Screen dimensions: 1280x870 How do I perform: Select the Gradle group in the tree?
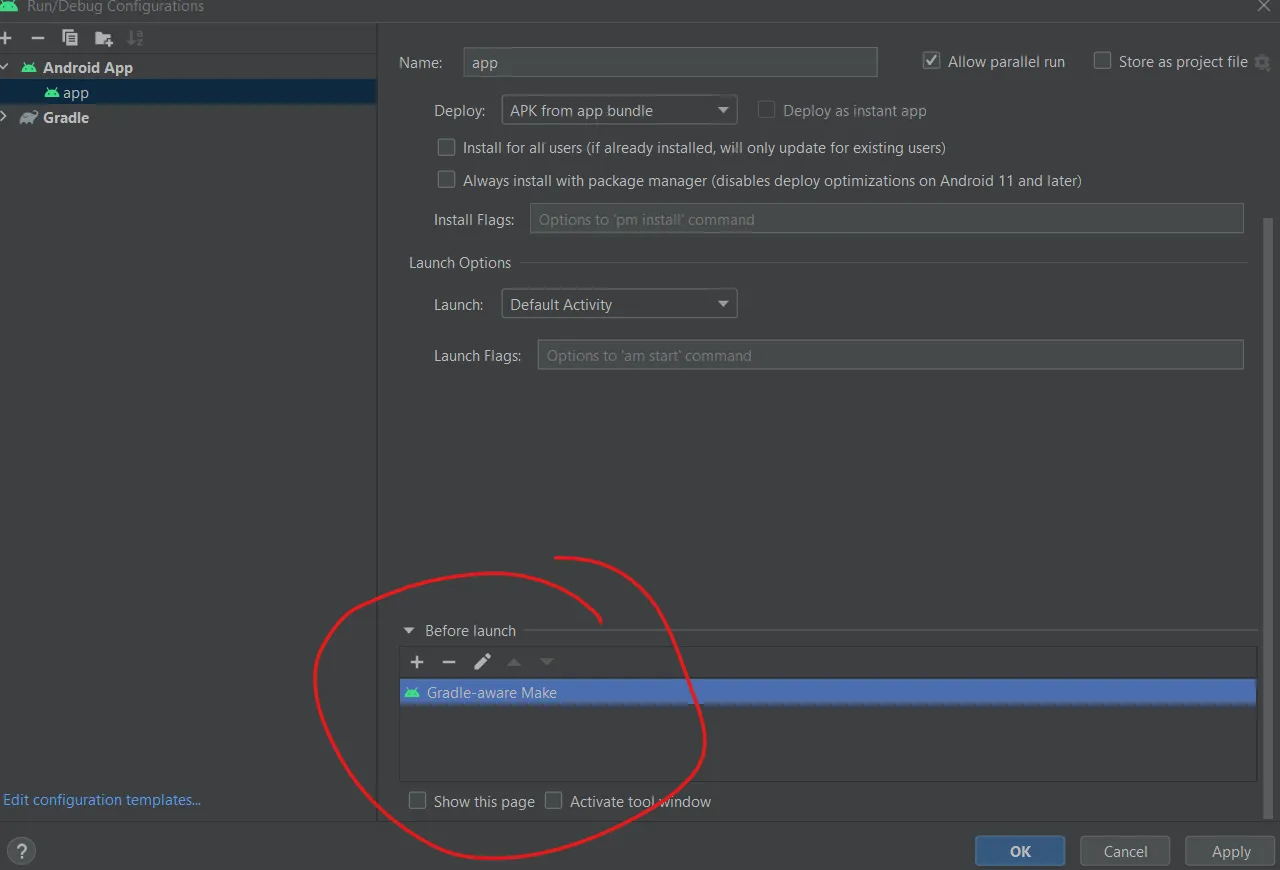click(66, 118)
